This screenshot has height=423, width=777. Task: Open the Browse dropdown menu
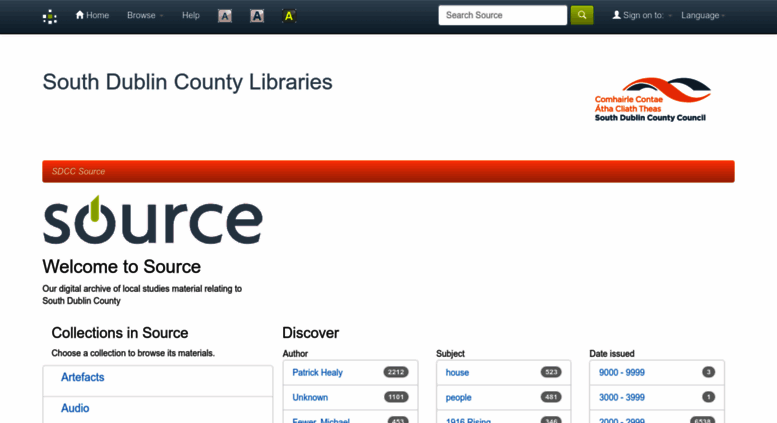[145, 15]
